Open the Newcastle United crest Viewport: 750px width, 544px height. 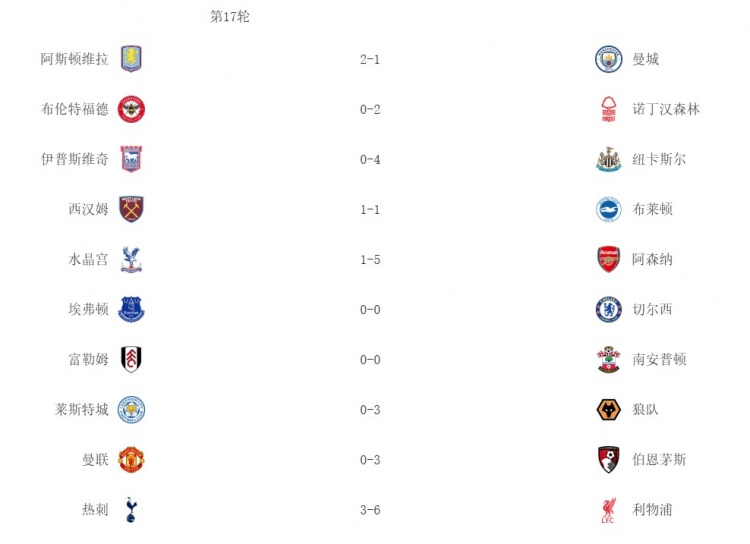point(608,159)
